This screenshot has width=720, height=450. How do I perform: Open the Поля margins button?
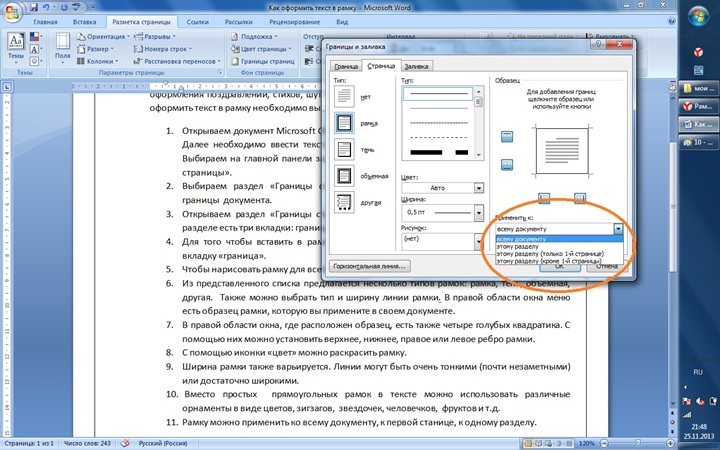(x=62, y=48)
